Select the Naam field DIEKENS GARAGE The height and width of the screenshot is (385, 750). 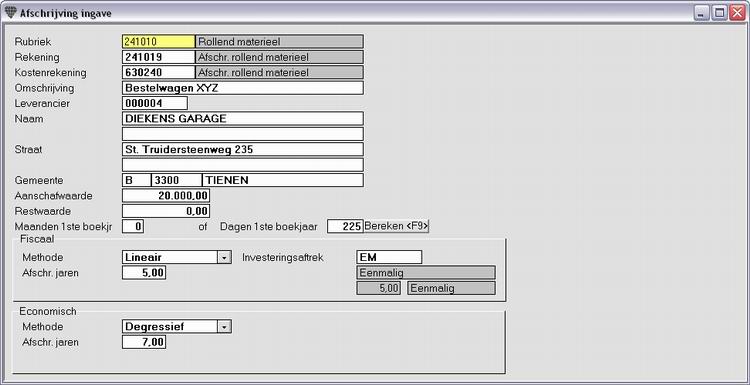pos(243,119)
